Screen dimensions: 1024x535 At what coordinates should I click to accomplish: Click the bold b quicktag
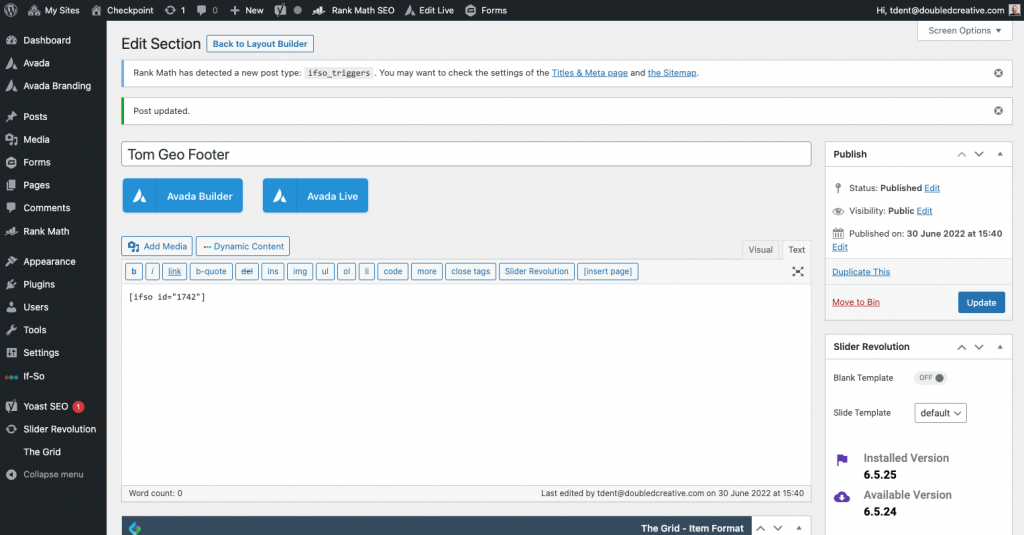click(x=133, y=271)
